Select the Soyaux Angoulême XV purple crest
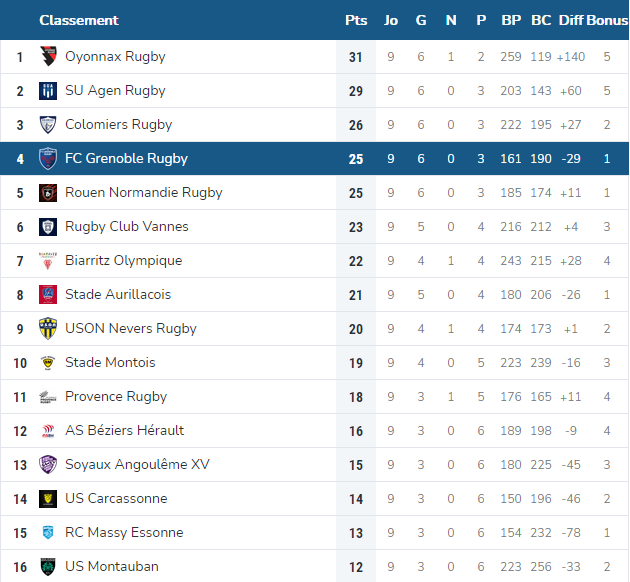 pos(48,464)
